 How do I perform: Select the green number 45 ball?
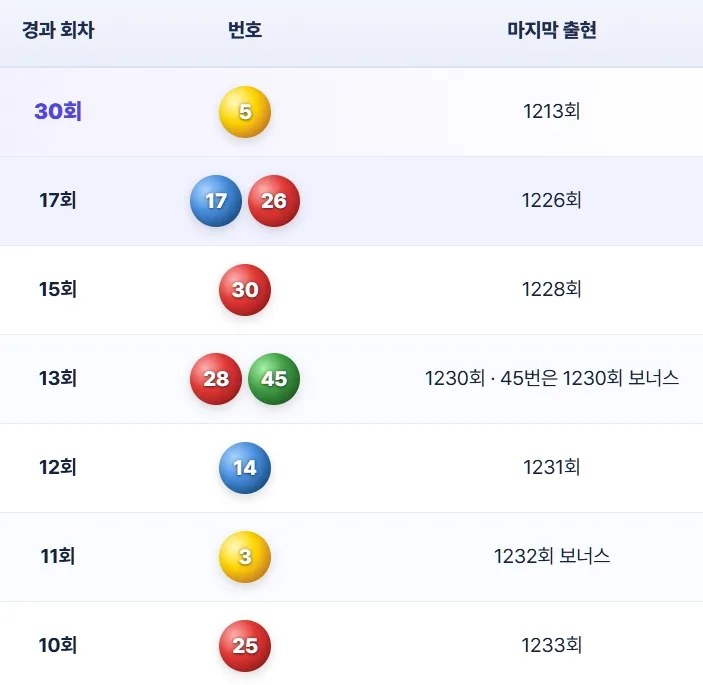coord(274,379)
